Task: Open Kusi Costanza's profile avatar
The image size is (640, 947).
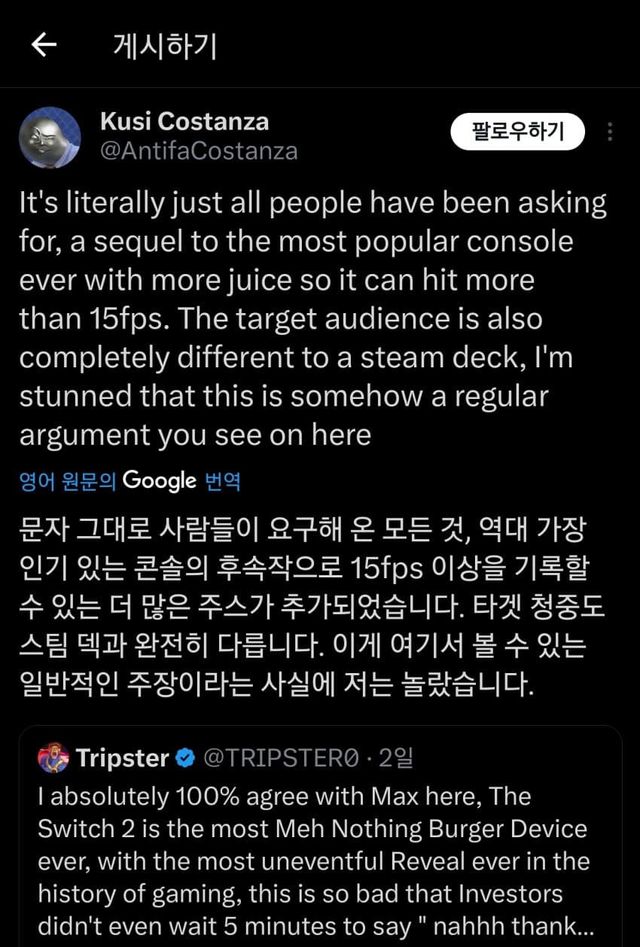Action: tap(50, 137)
